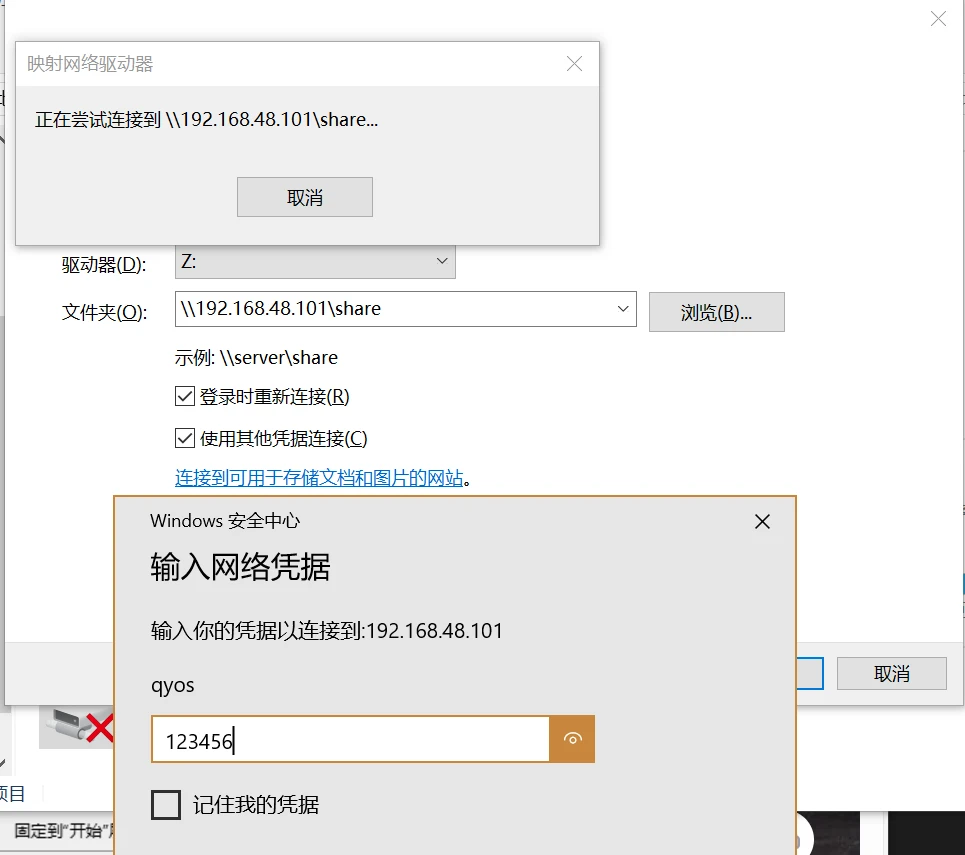Click the partially hidden button beside 取消
This screenshot has height=855, width=965.
810,673
